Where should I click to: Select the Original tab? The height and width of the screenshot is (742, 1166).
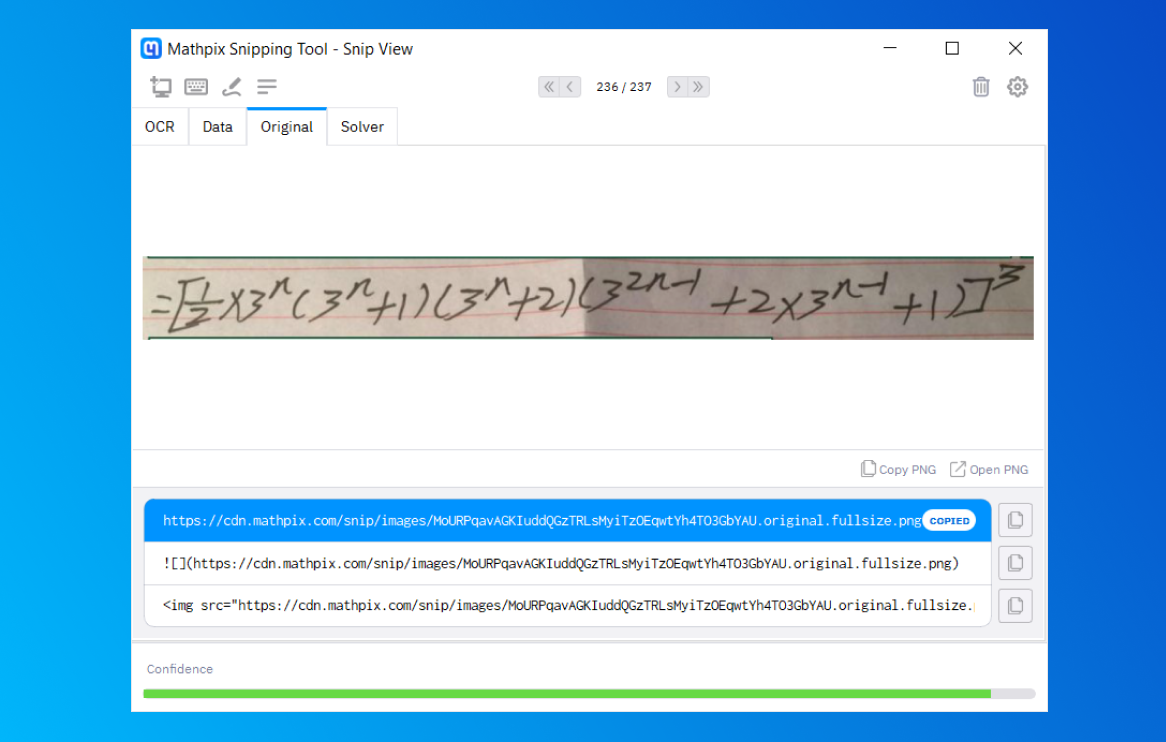pos(287,127)
